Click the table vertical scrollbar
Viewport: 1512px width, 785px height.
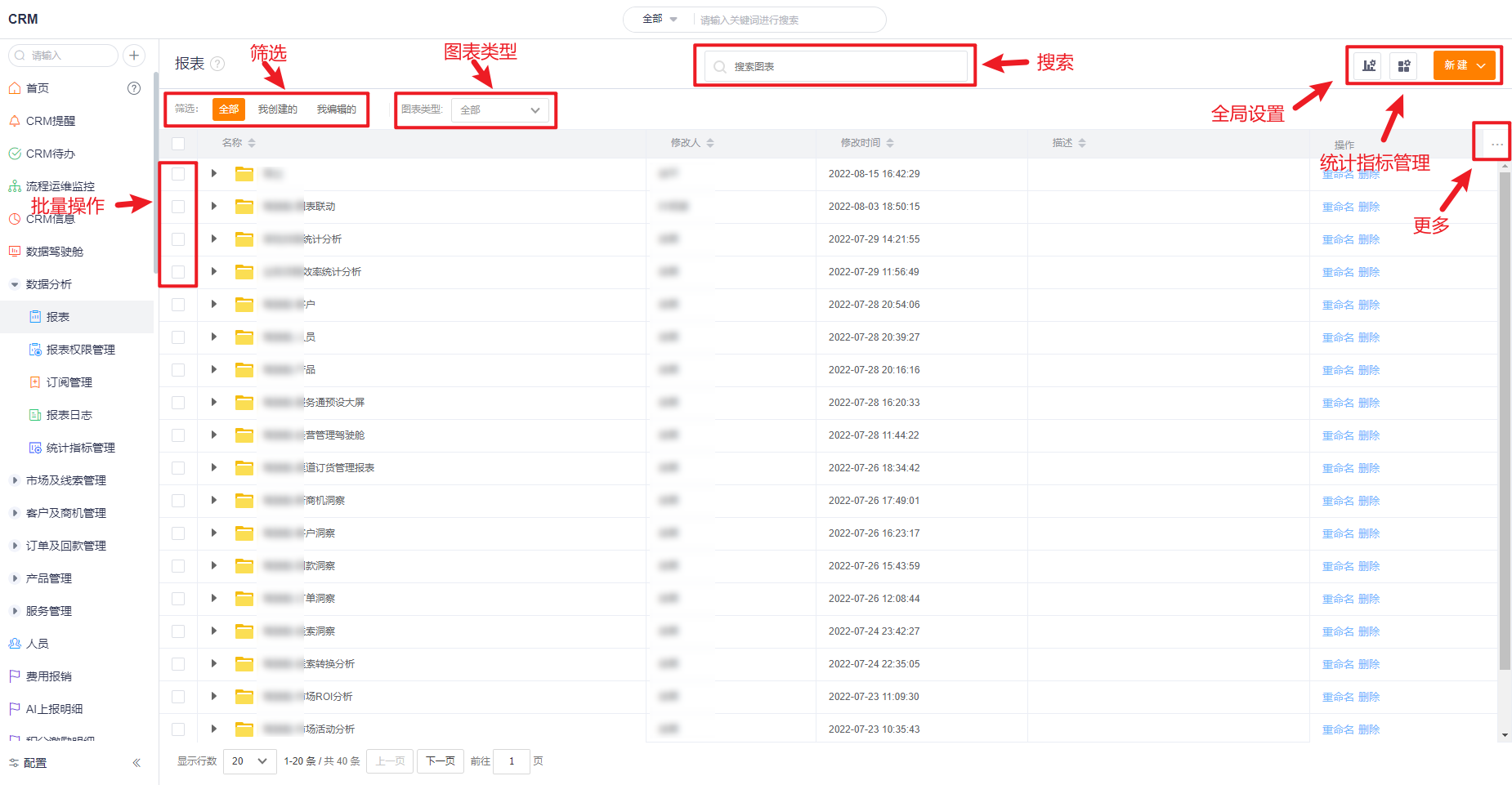click(1505, 421)
